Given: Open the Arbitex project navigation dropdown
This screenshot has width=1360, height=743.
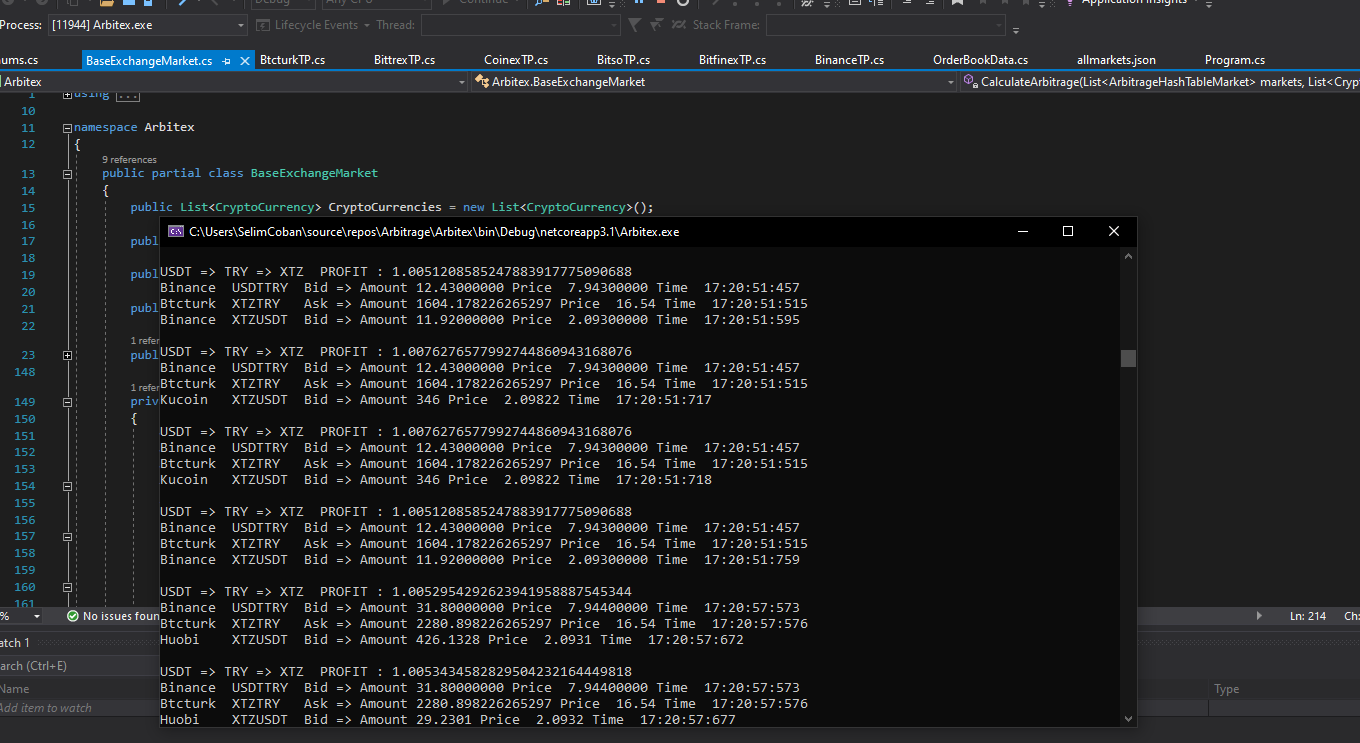Looking at the screenshot, I should pyautogui.click(x=233, y=82).
